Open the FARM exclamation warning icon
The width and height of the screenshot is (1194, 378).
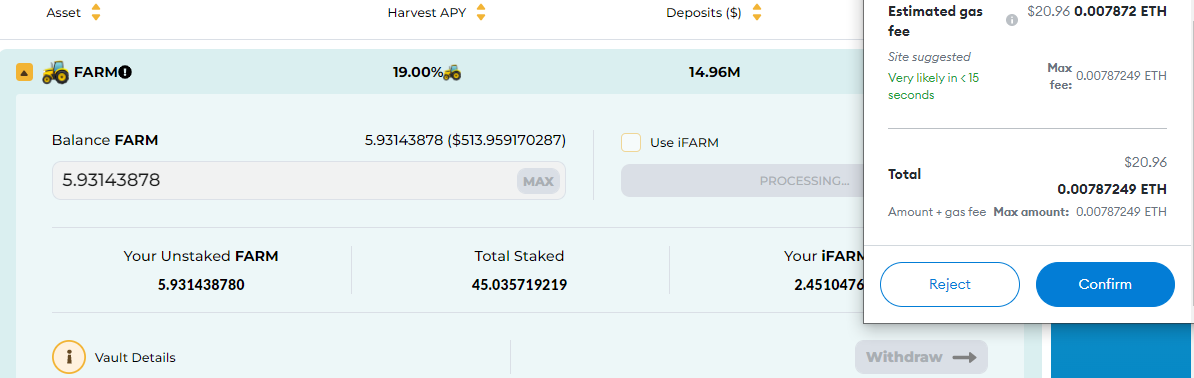coord(126,72)
